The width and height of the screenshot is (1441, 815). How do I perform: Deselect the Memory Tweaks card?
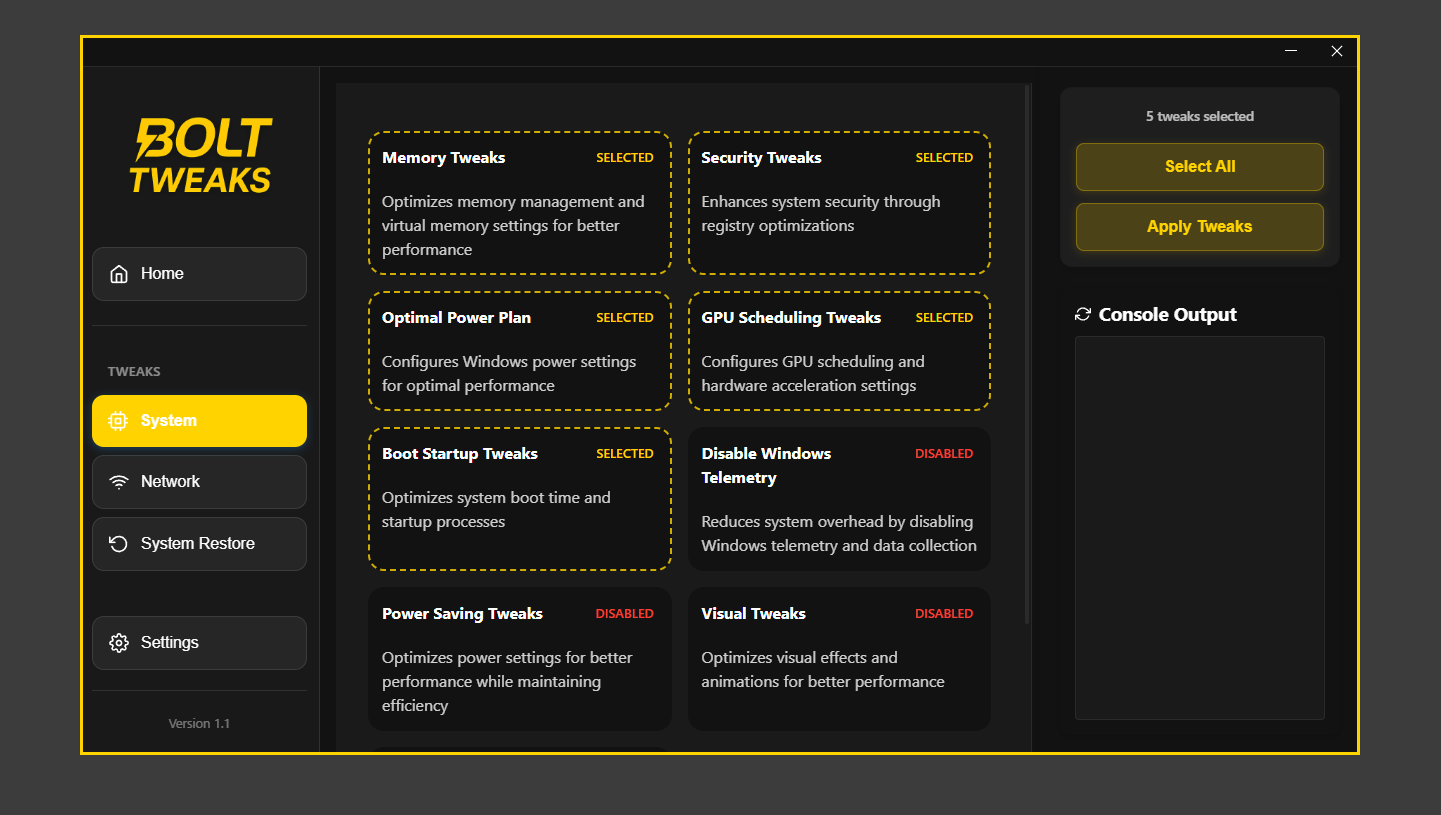tap(519, 203)
